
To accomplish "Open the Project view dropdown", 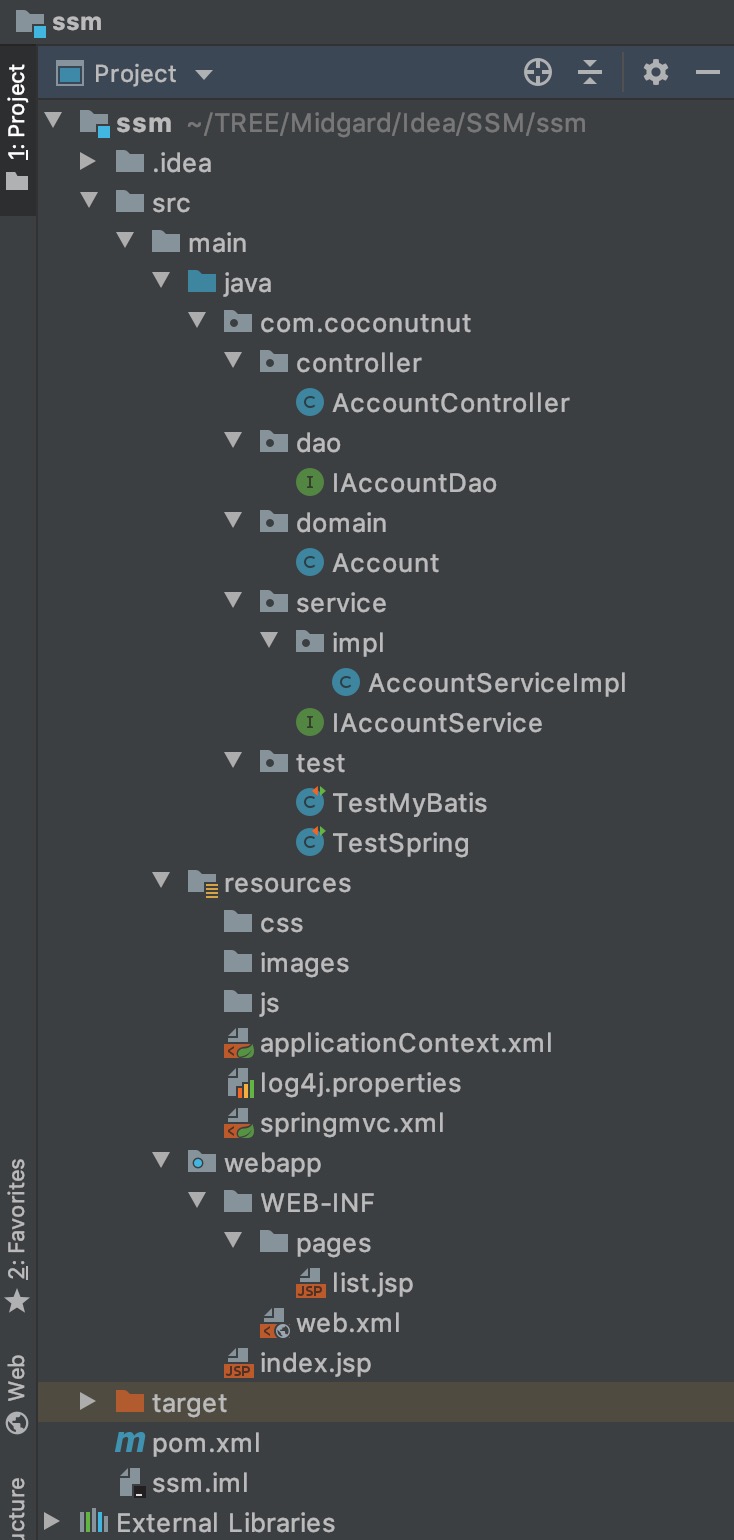I will [x=204, y=74].
